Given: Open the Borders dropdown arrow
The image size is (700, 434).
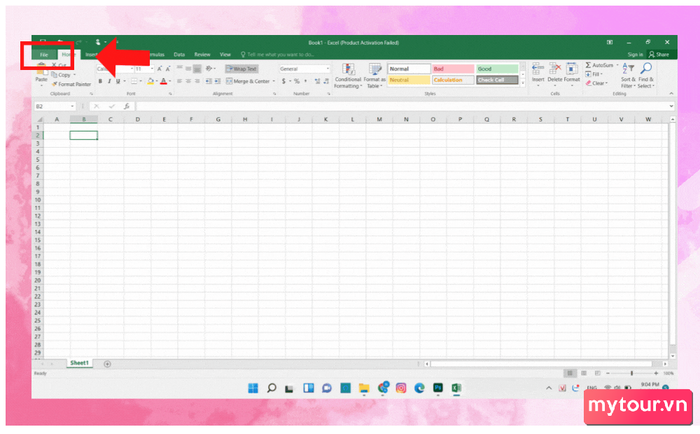Looking at the screenshot, I should pyautogui.click(x=141, y=81).
